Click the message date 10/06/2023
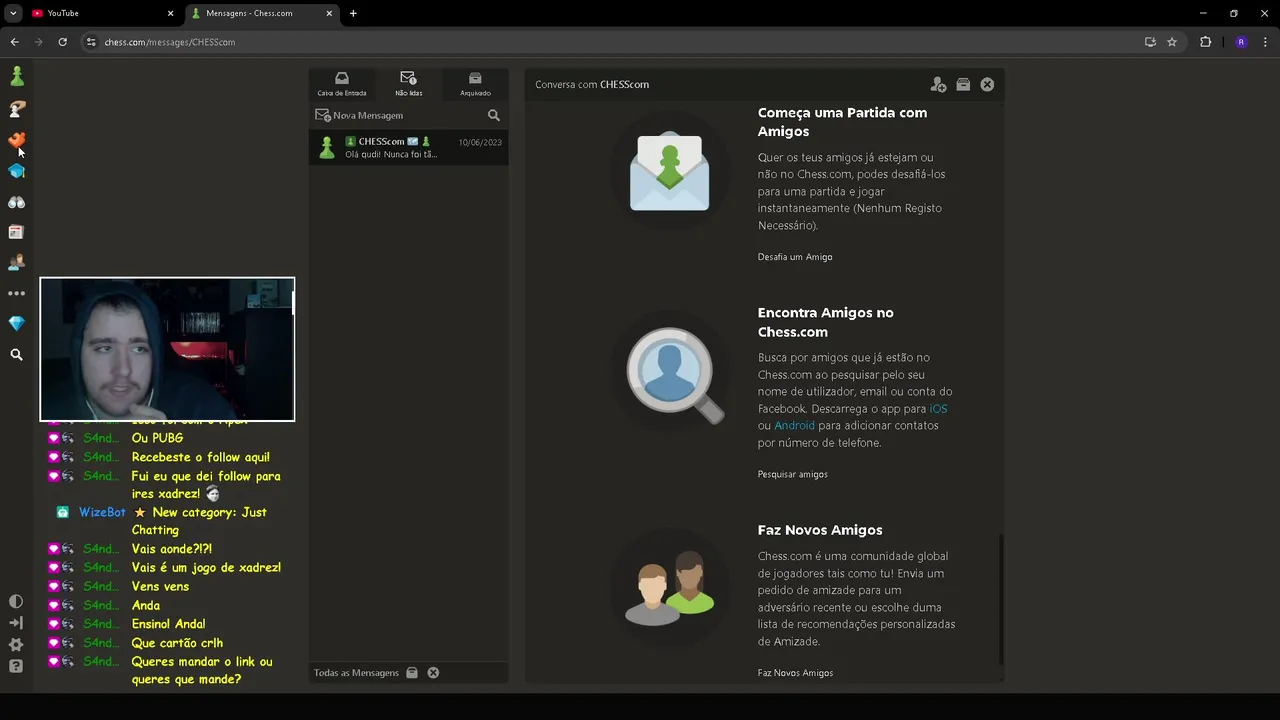The height and width of the screenshot is (720, 1280). pyautogui.click(x=480, y=142)
